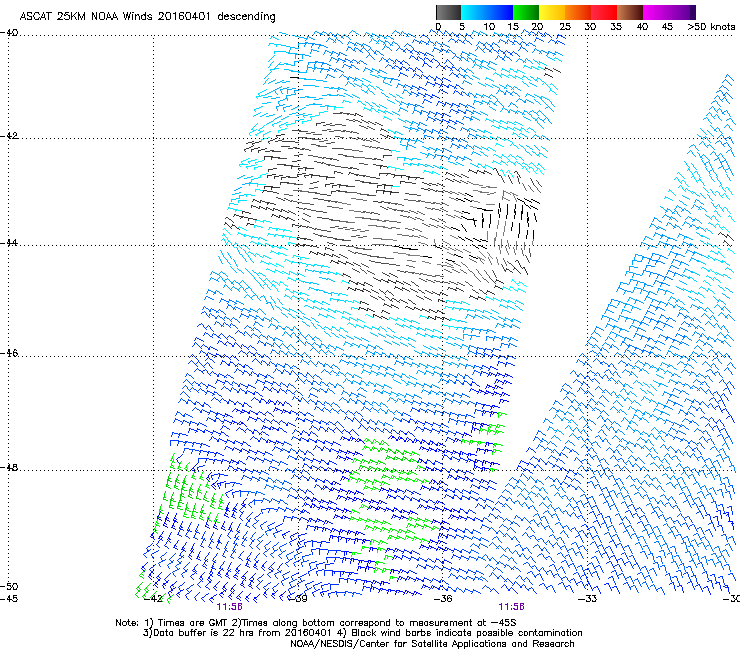Pick the green 15-20 knots color segment
The height and width of the screenshot is (650, 740).
pyautogui.click(x=526, y=12)
